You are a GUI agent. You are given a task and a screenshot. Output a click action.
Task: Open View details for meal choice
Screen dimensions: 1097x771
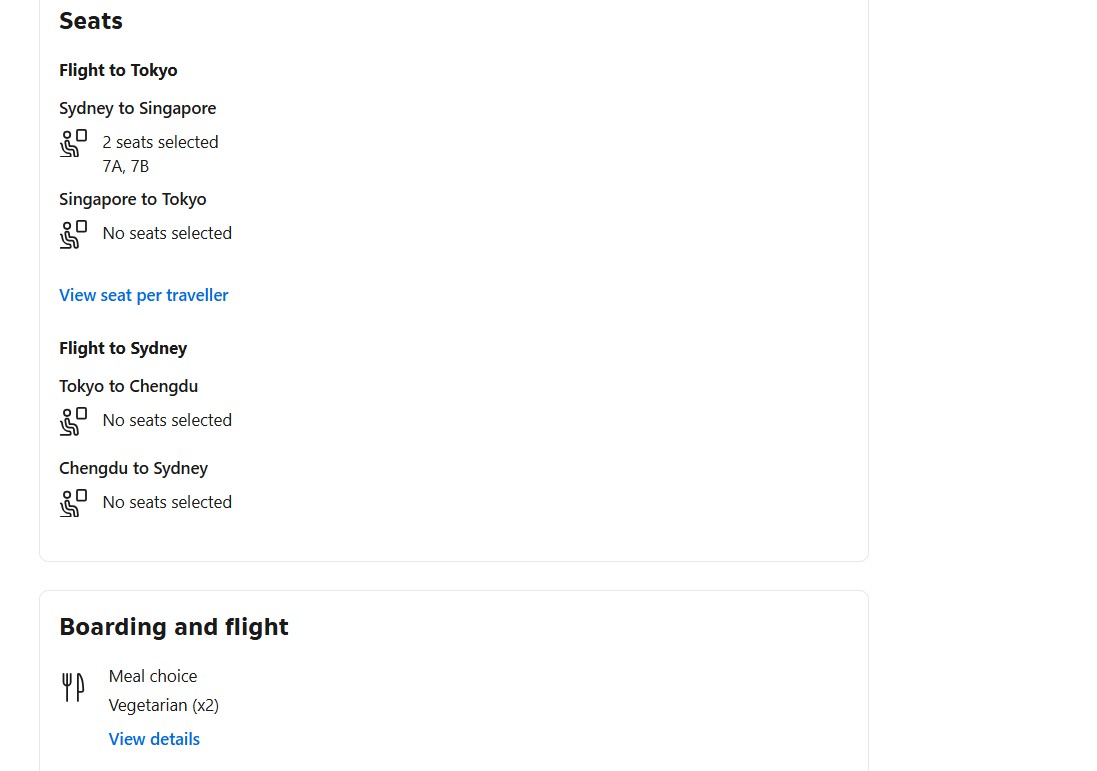click(x=154, y=739)
